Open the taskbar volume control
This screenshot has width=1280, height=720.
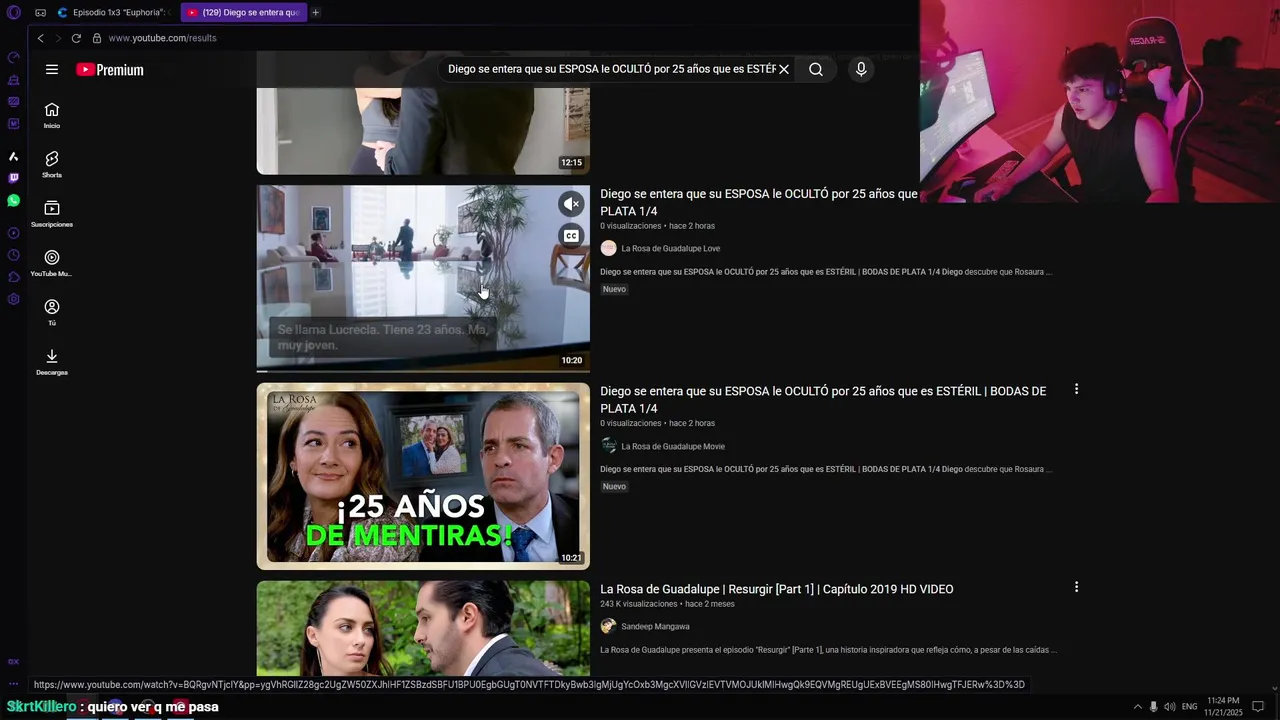[x=1170, y=707]
